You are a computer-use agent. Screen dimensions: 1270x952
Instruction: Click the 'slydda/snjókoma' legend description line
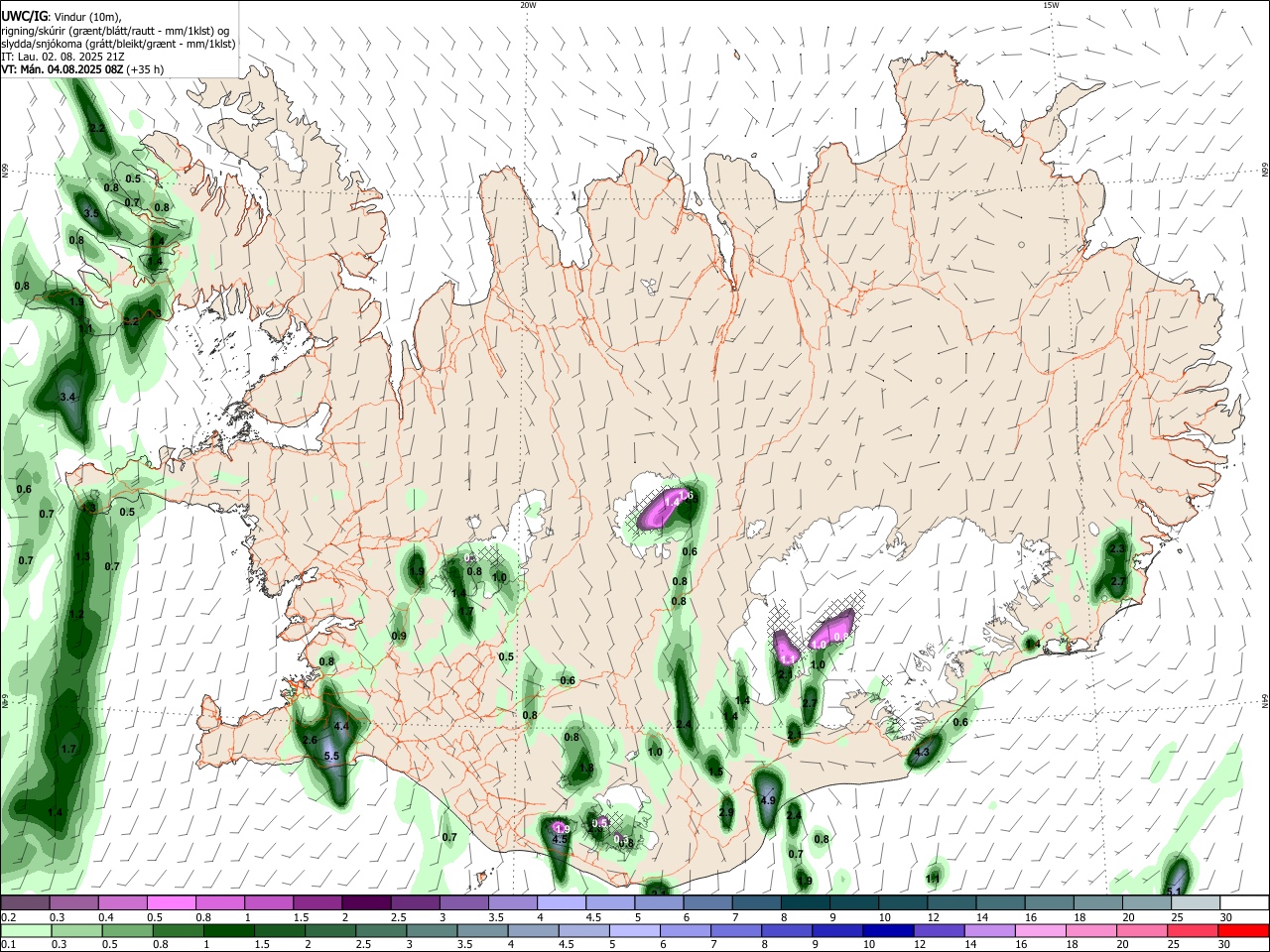click(118, 44)
